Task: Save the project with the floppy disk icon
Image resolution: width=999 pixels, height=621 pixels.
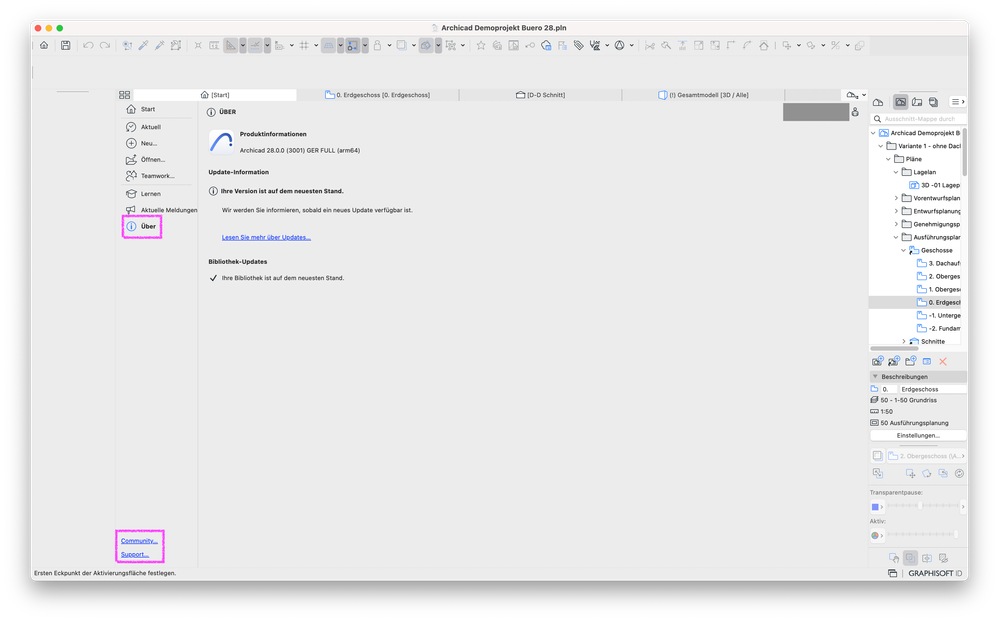Action: 66,45
